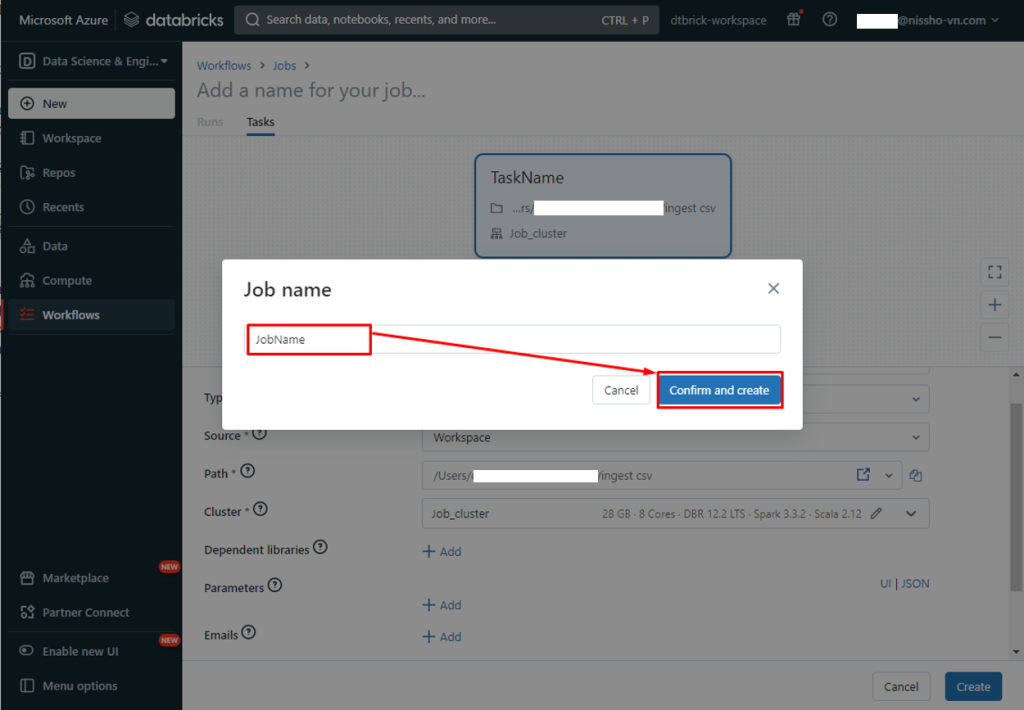Open Recents from the sidebar
1024x710 pixels.
coord(91,207)
